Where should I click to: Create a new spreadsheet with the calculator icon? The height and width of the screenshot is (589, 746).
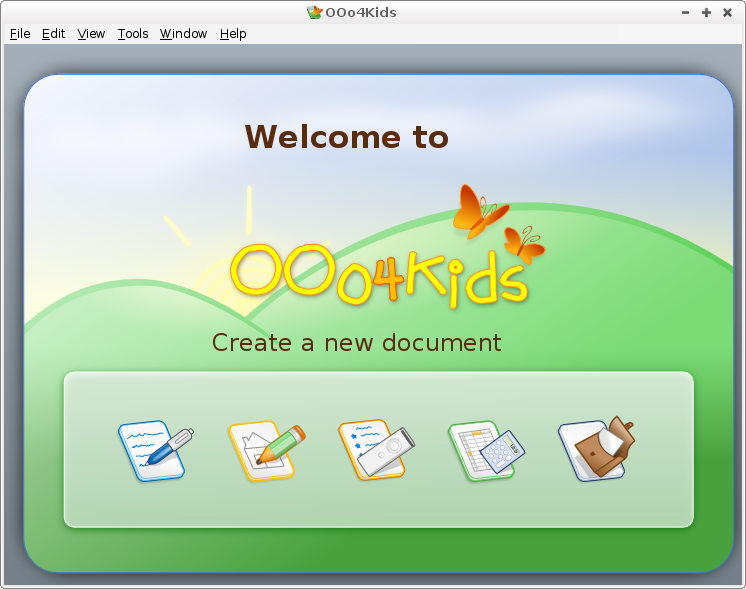click(x=486, y=450)
